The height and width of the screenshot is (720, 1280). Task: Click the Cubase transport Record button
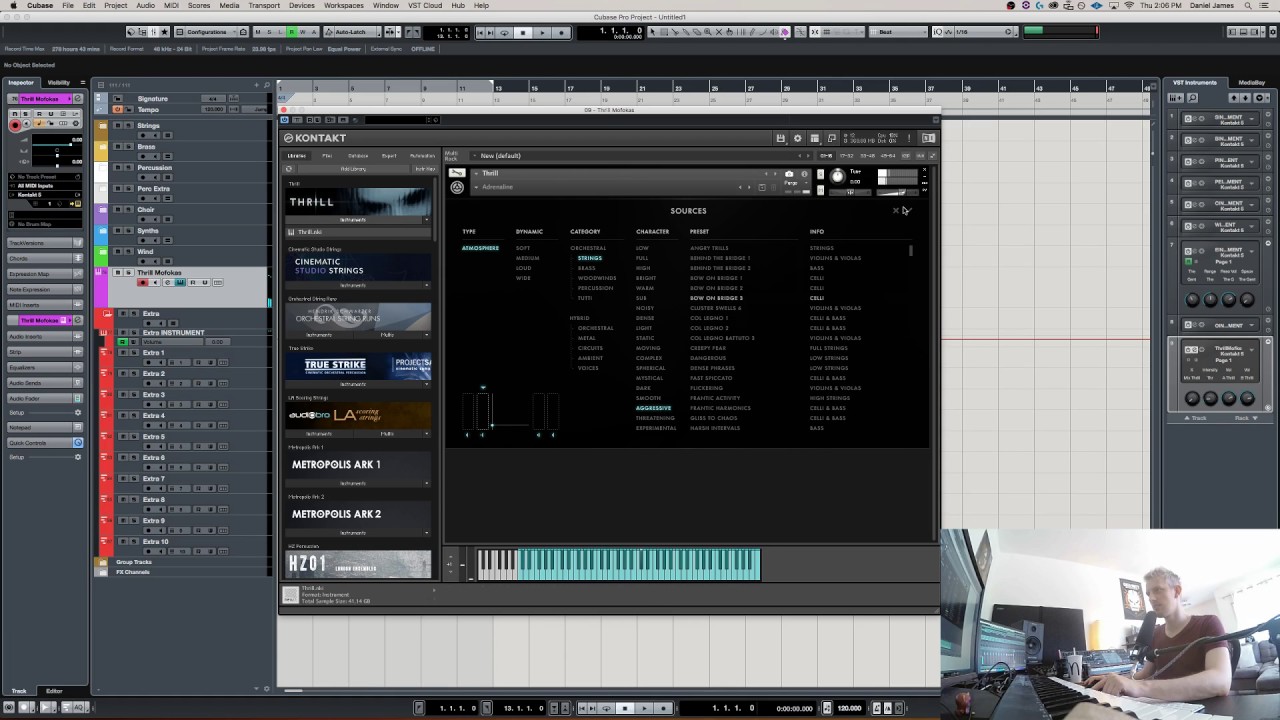[561, 32]
